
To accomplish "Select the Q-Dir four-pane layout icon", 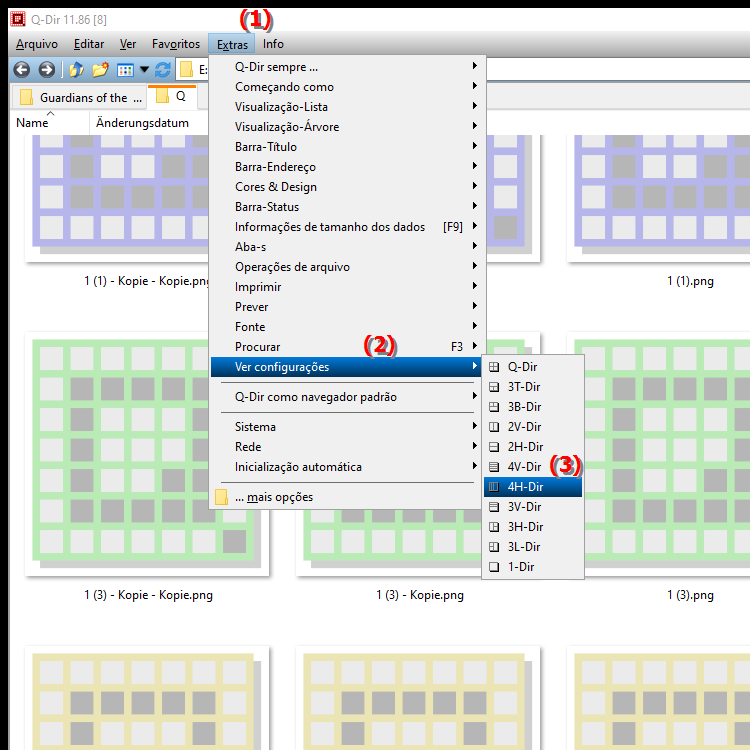I will tap(494, 367).
